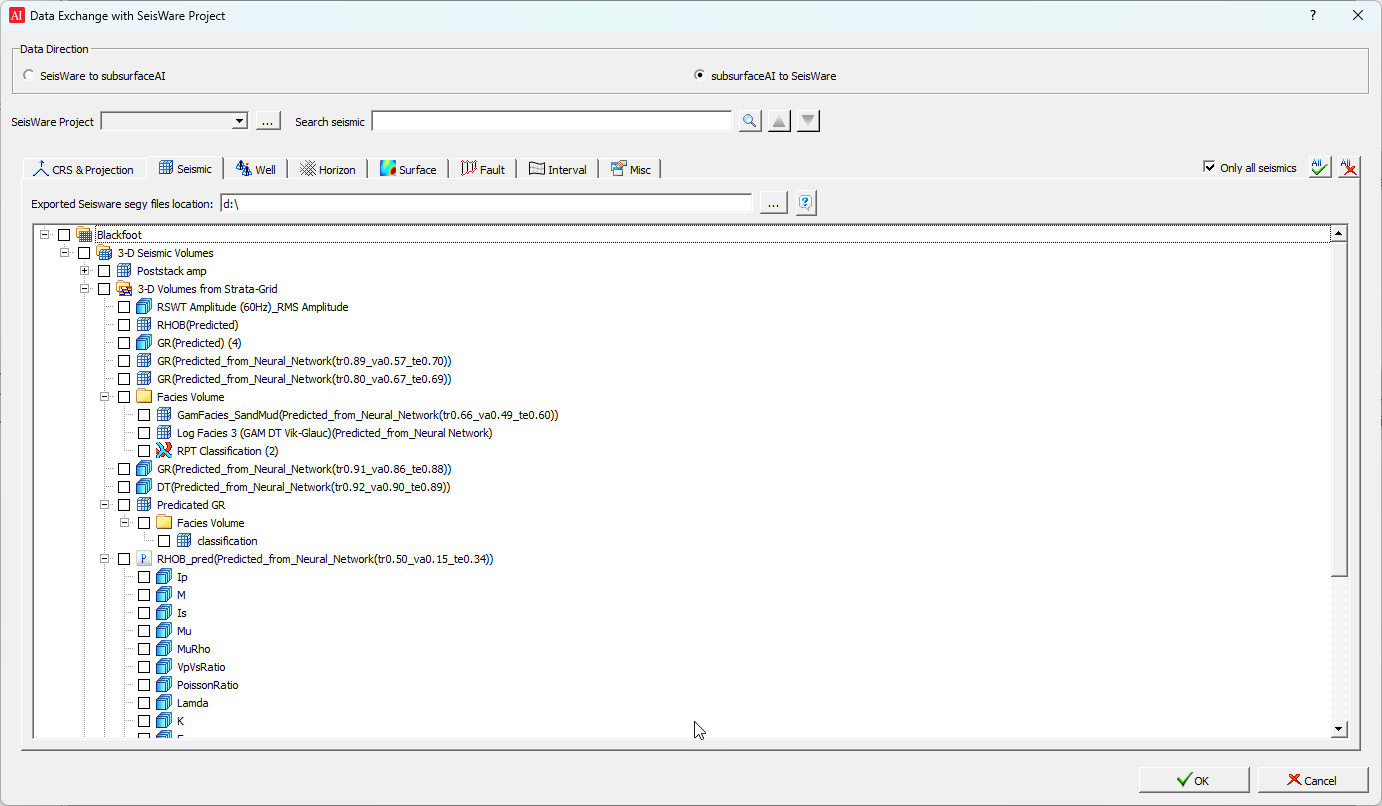
Task: Click the DT(Predicted tr0.92) volume icon
Action: [145, 487]
